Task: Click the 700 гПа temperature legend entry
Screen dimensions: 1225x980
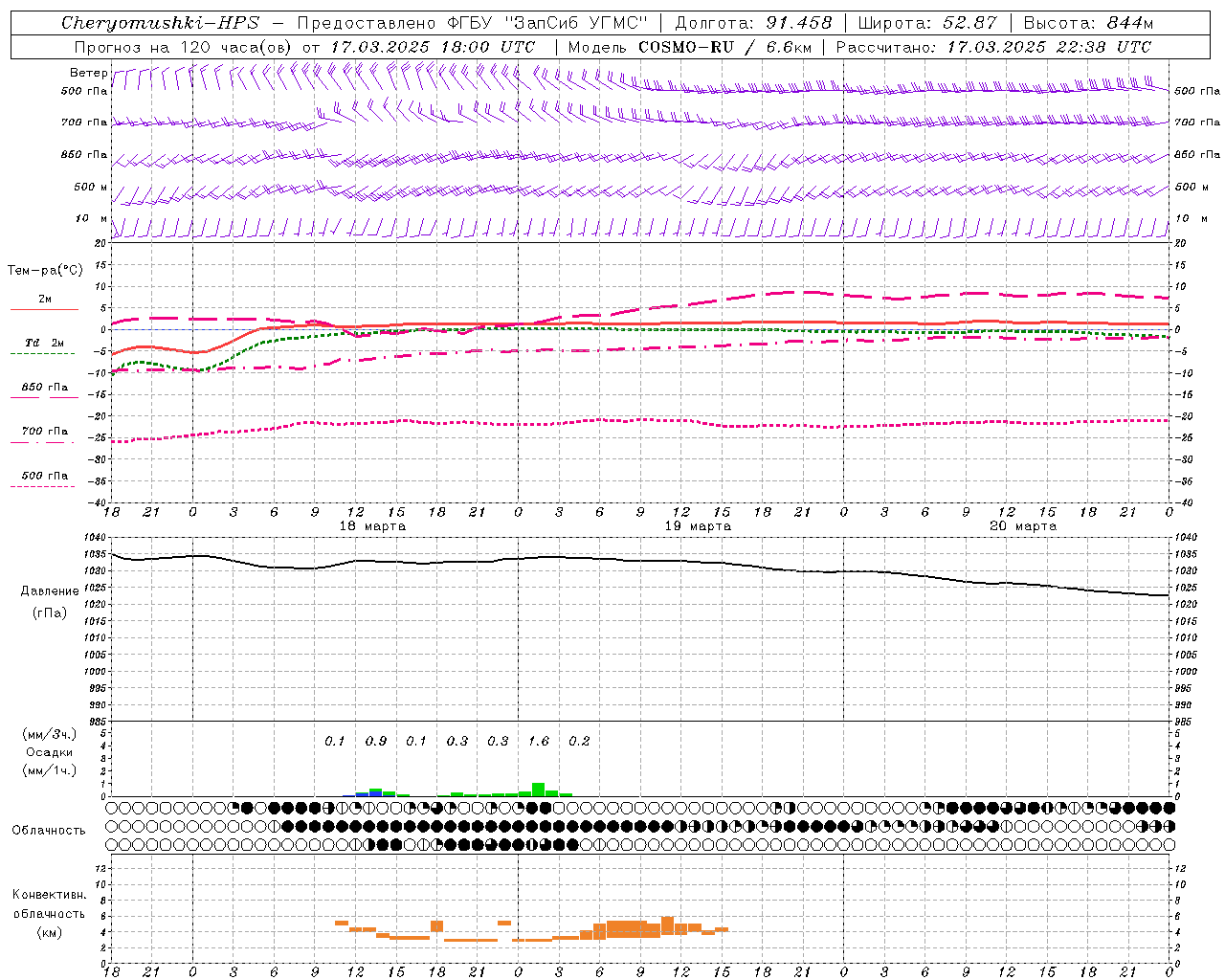Action: pos(44,432)
